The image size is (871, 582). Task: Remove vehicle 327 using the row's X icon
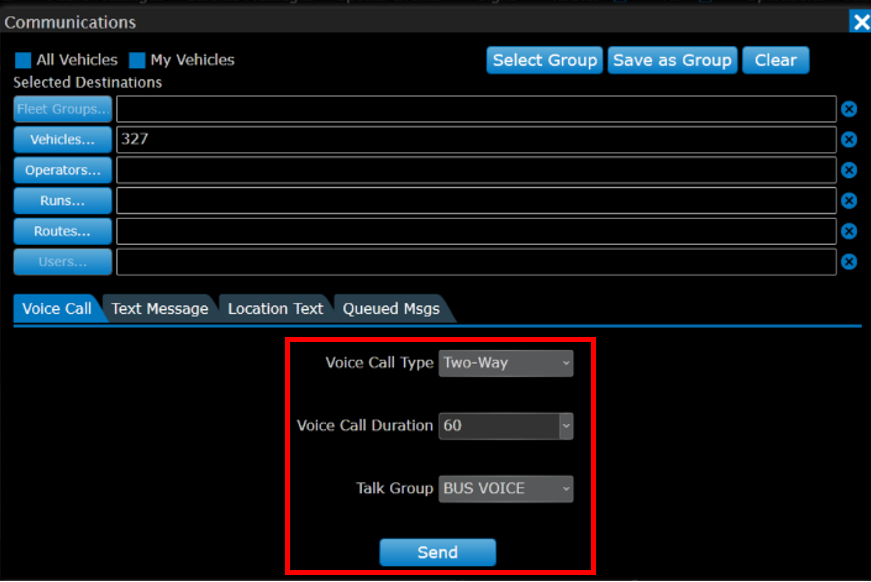point(849,140)
